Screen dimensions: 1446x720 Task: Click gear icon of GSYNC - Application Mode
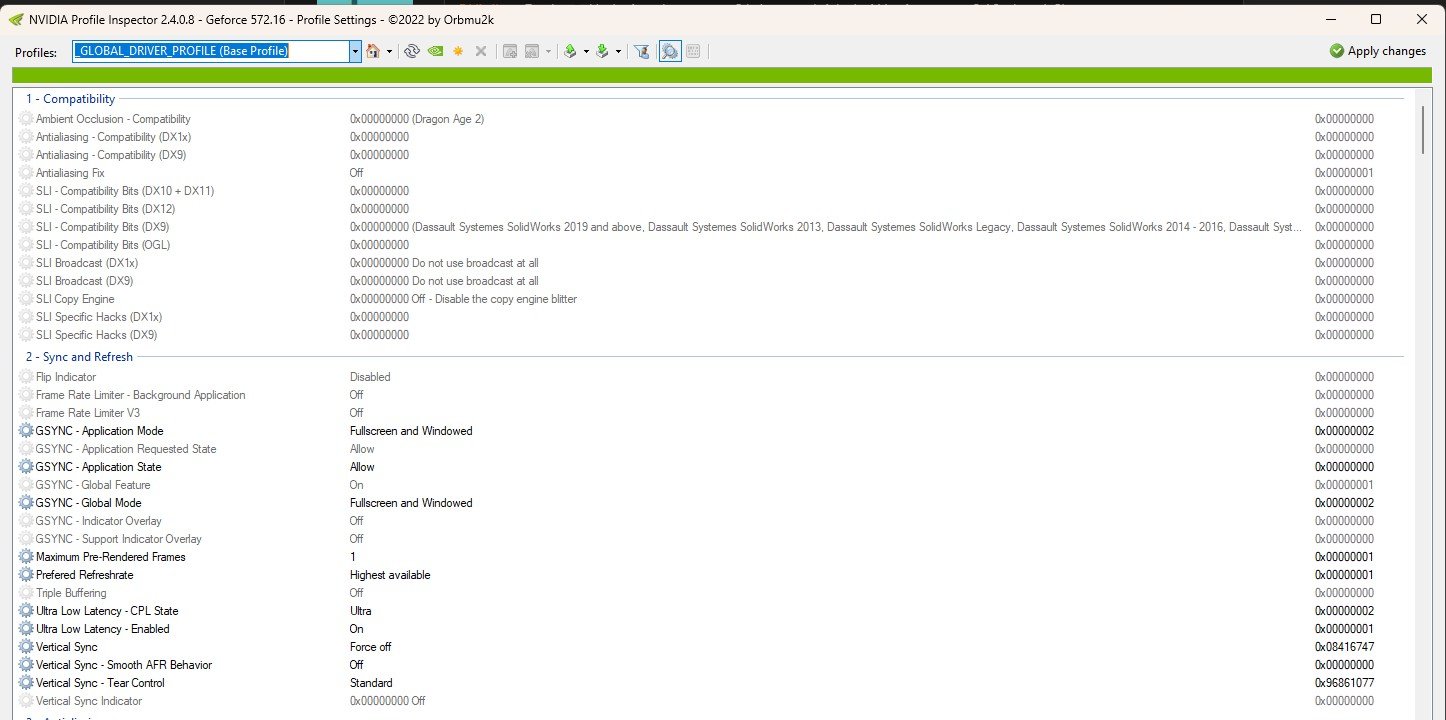tap(26, 431)
